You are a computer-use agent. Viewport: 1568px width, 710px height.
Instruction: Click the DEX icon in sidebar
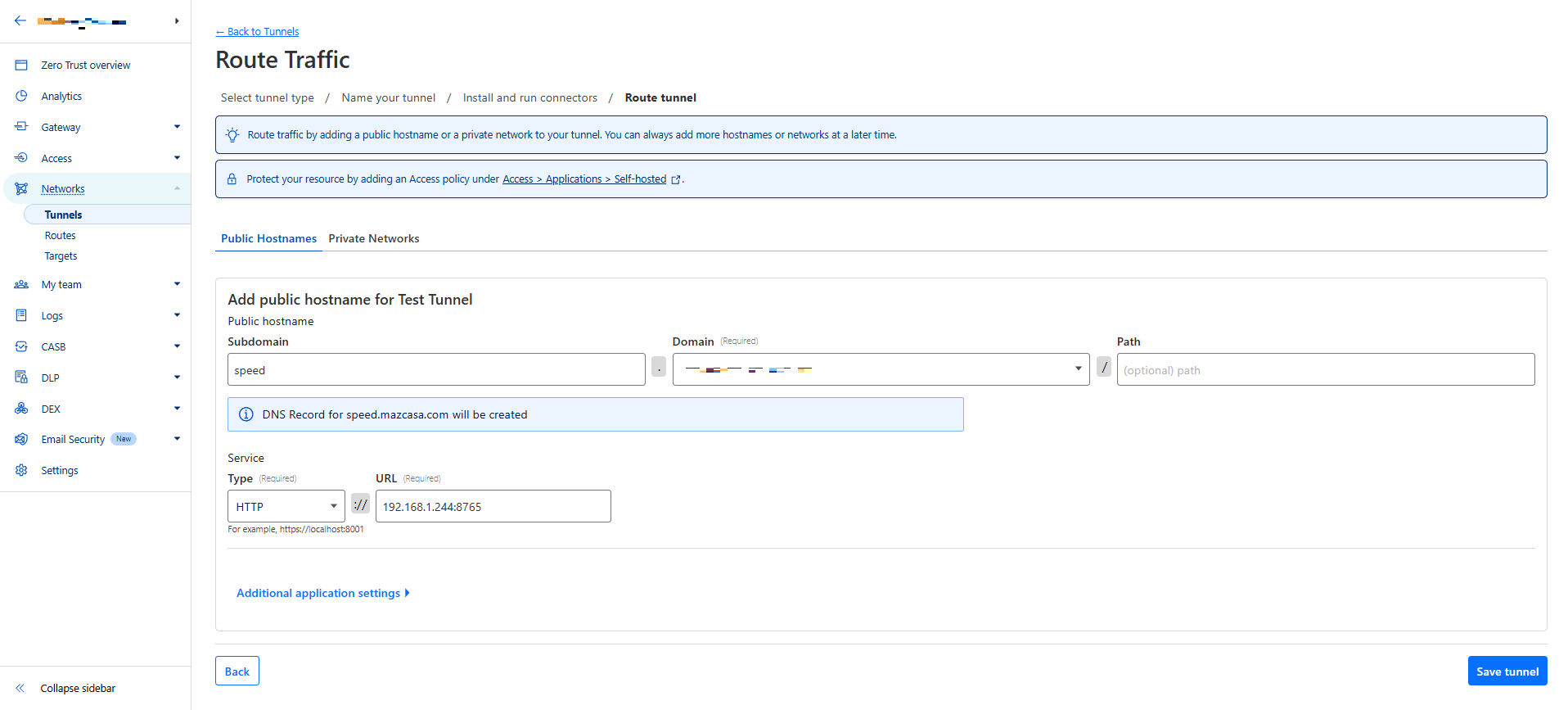(21, 409)
